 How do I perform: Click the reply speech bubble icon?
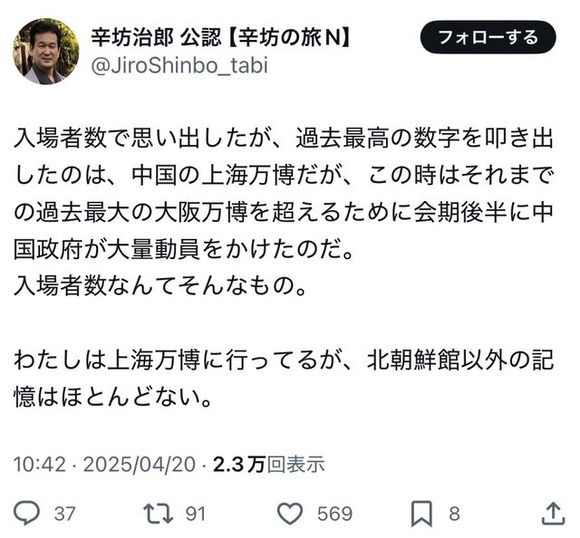click(x=26, y=512)
